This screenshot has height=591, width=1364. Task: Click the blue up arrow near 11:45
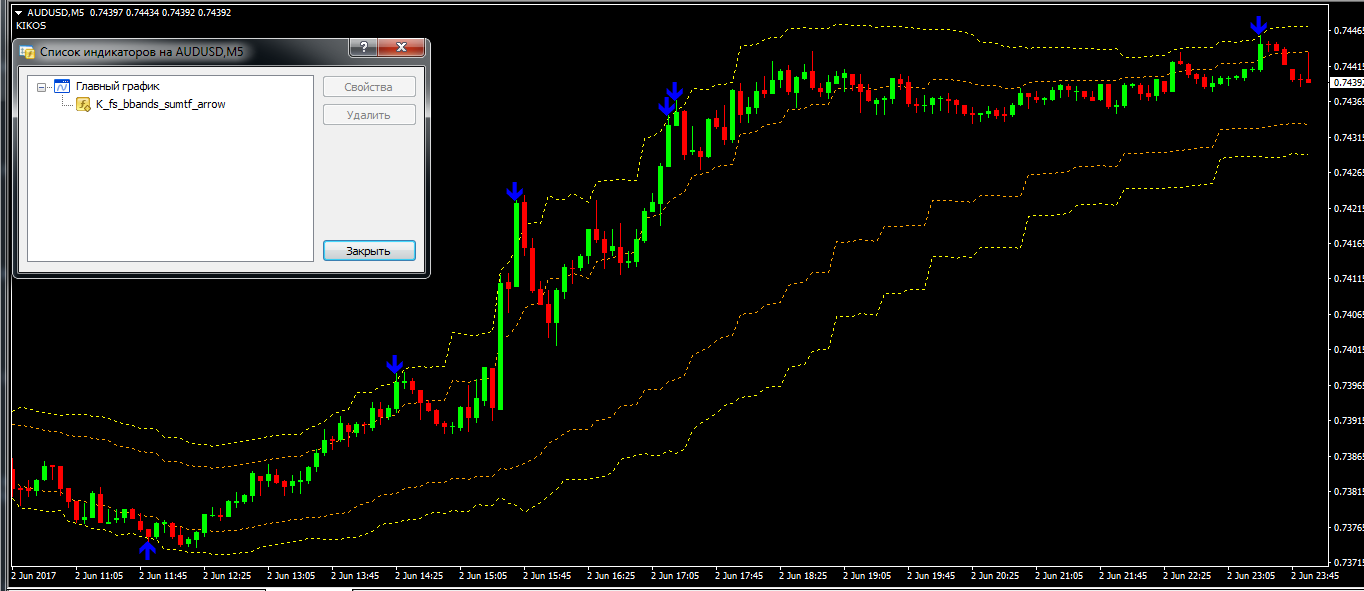pos(148,548)
